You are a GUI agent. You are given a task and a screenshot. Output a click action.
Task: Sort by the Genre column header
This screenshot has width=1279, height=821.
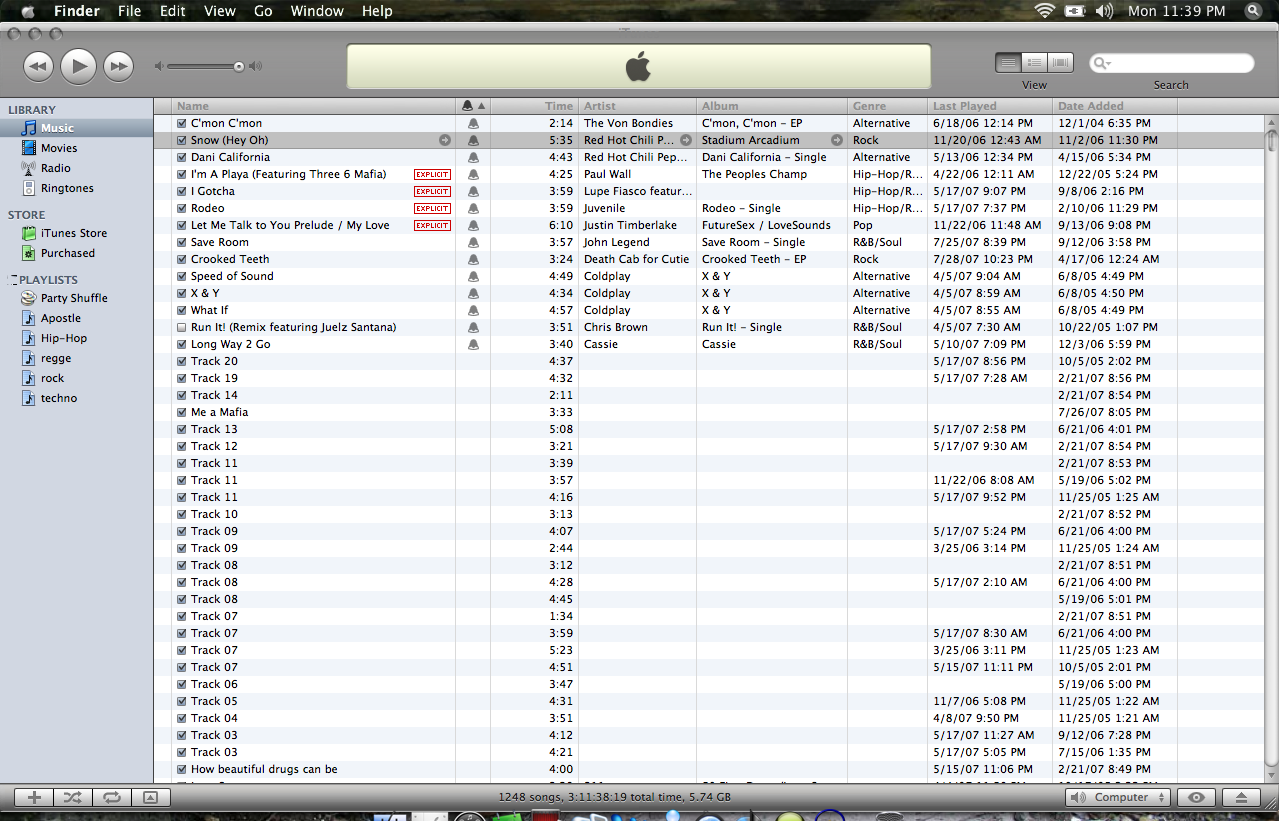[888, 105]
